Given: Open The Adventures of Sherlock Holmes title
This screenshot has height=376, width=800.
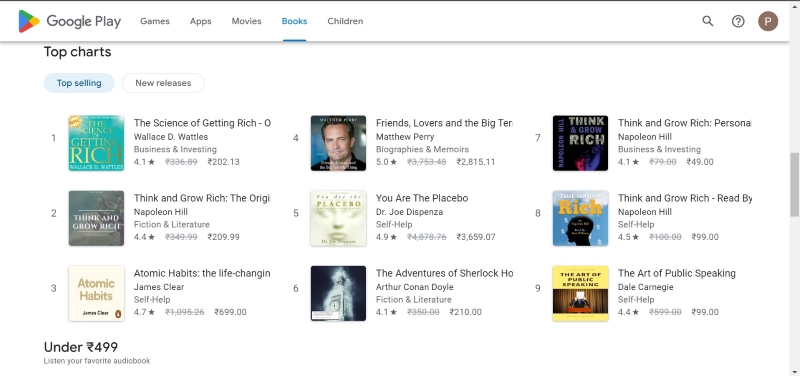Looking at the screenshot, I should [444, 273].
